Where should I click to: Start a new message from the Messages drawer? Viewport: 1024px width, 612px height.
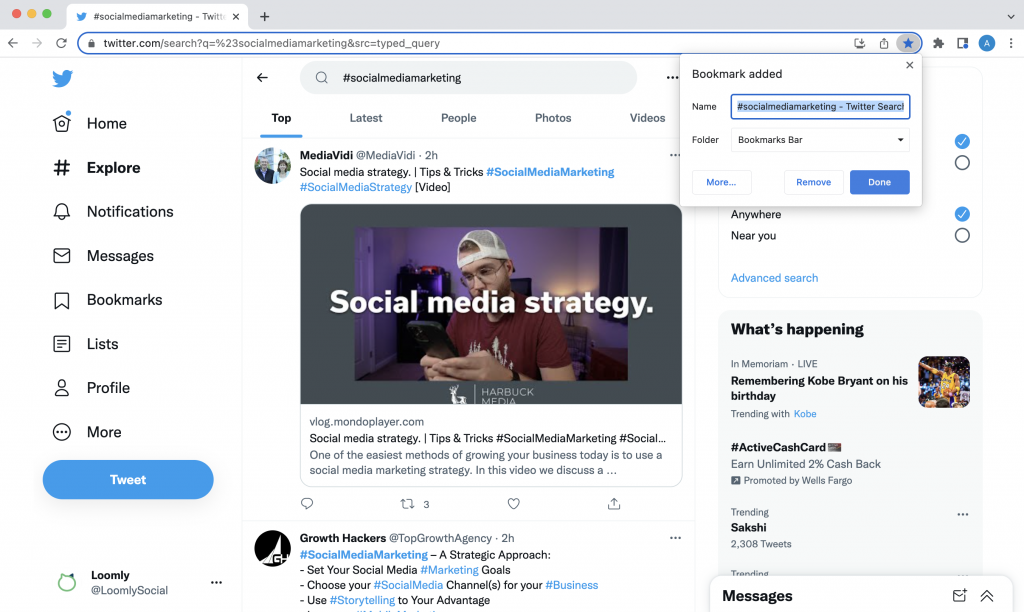click(961, 595)
